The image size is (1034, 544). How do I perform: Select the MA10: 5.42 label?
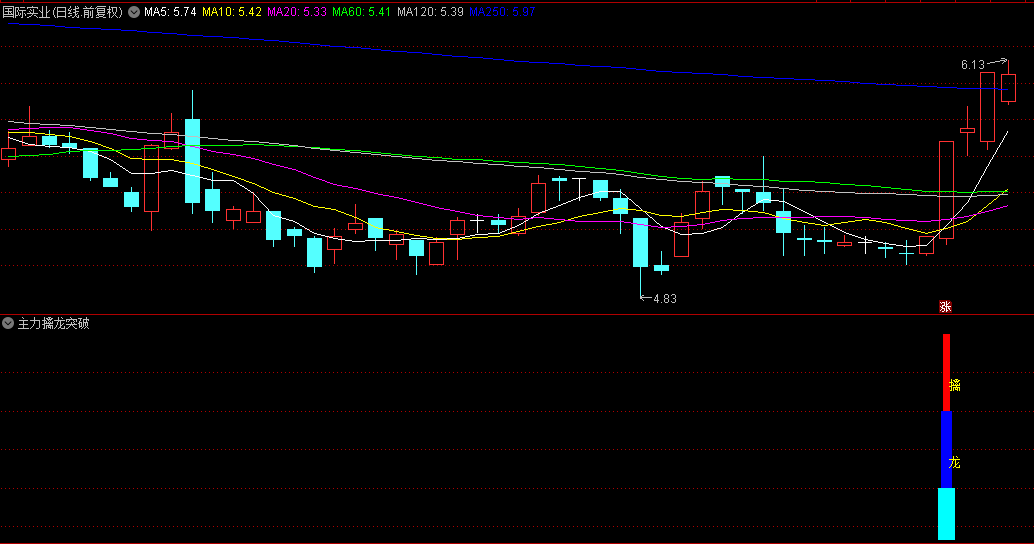pos(231,12)
